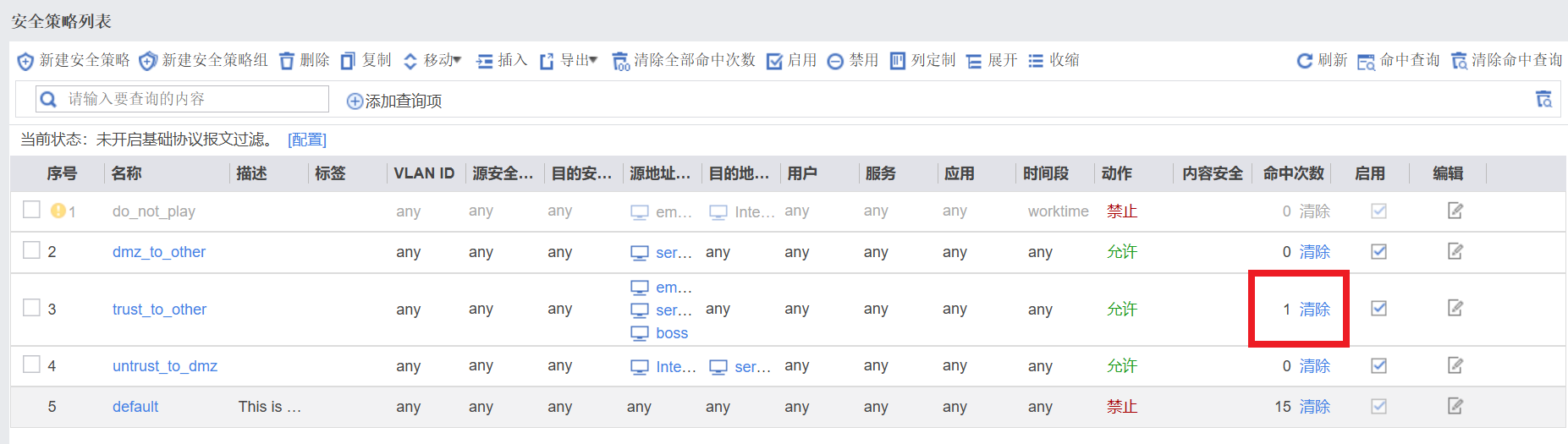Click the copy icon in toolbar
Screen dimensions: 1568x444
tap(348, 61)
